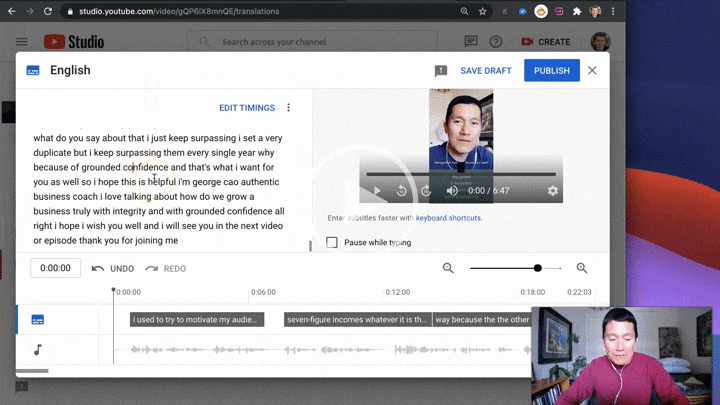
Task: Open the Studio comments feedback icon
Action: pyautogui.click(x=471, y=42)
